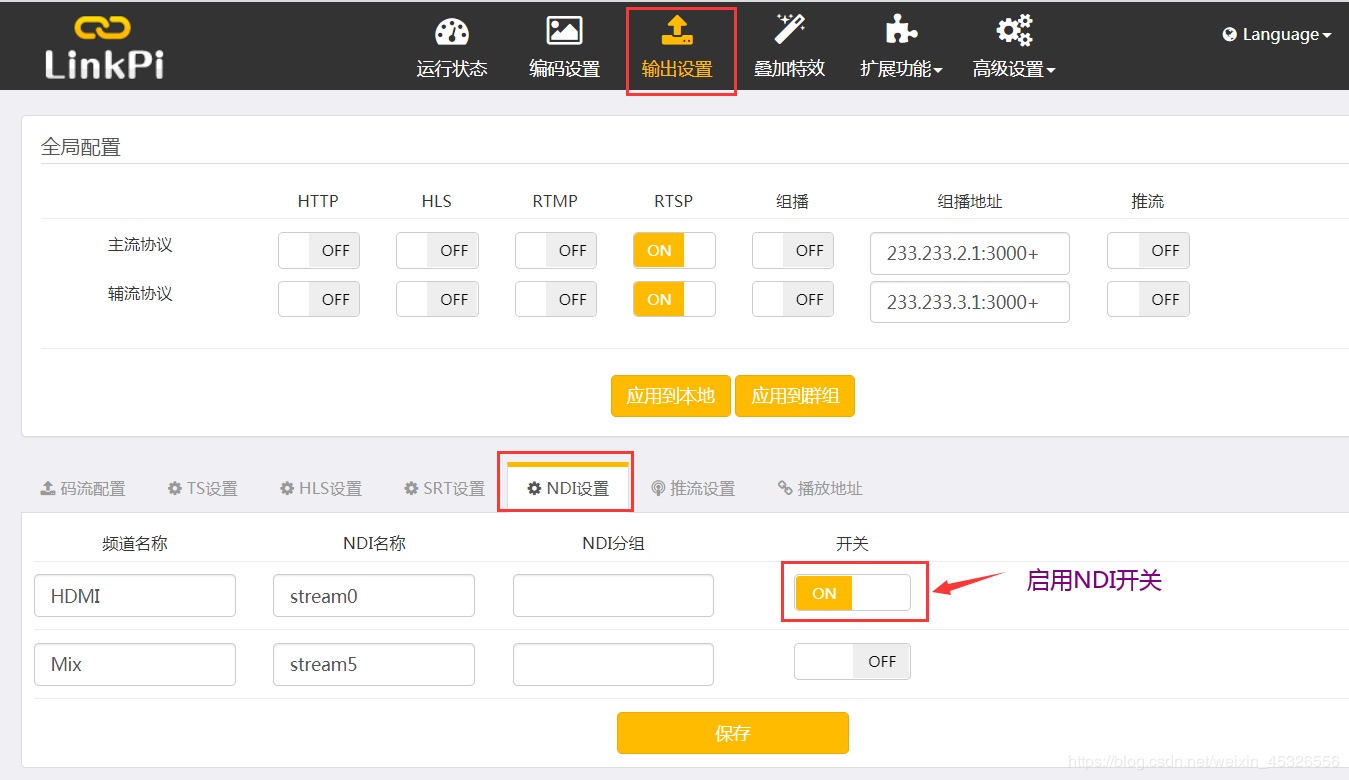This screenshot has height=780, width=1349.
Task: Enable the NDI switch for Mix channel
Action: coord(852,661)
